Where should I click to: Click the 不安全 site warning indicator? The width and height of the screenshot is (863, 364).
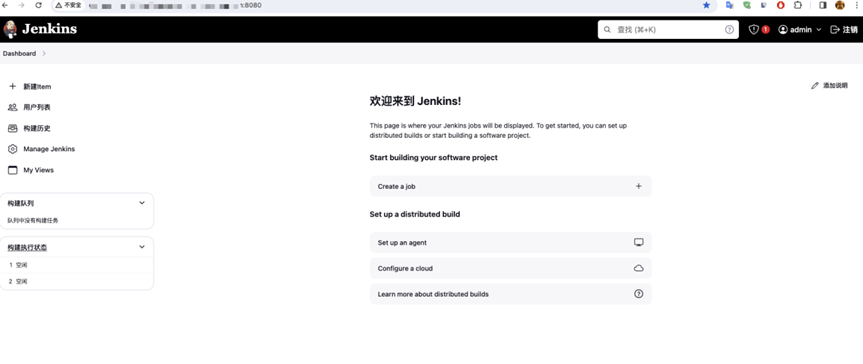point(68,5)
